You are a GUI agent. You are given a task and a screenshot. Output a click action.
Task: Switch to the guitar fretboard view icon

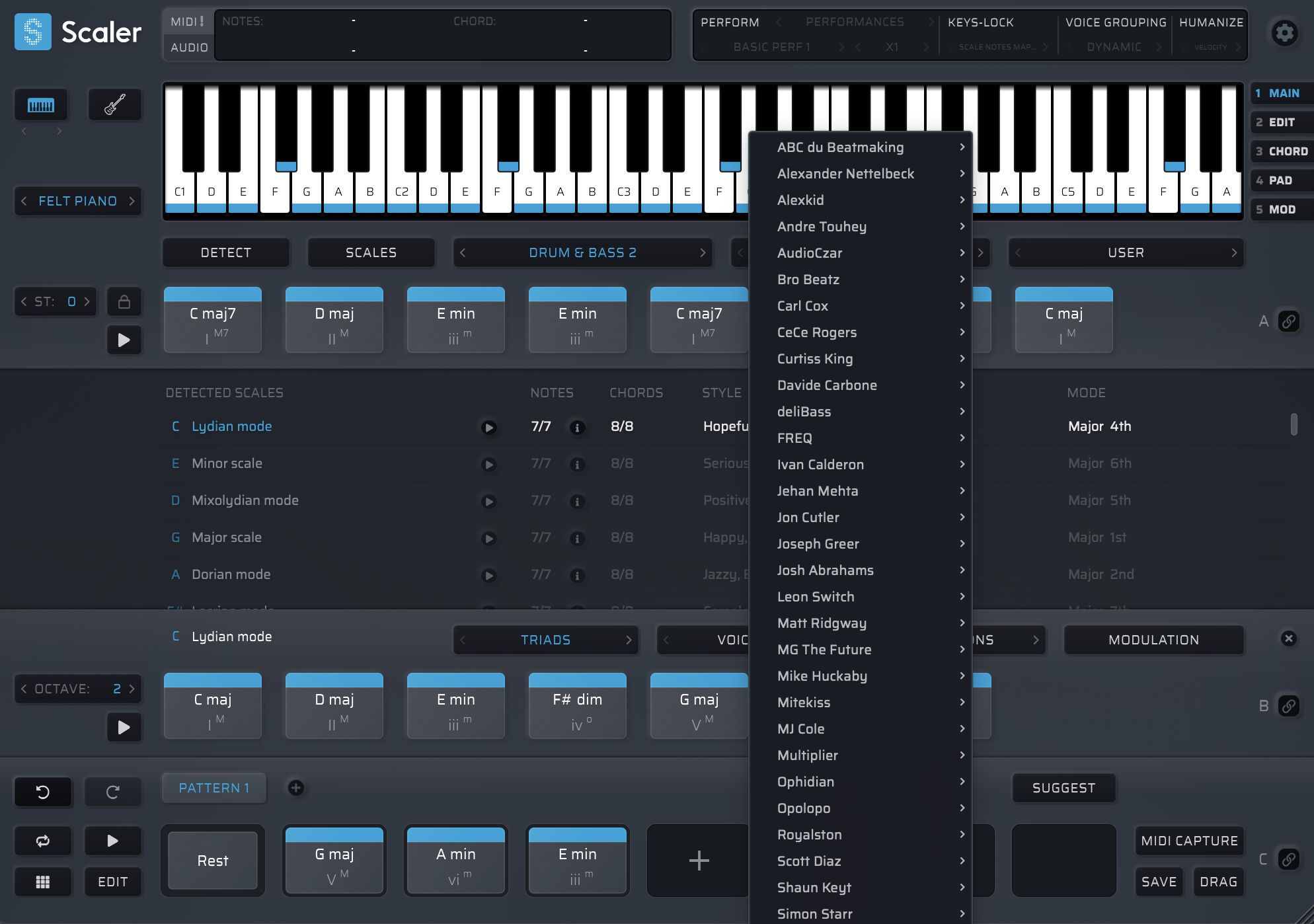point(115,105)
